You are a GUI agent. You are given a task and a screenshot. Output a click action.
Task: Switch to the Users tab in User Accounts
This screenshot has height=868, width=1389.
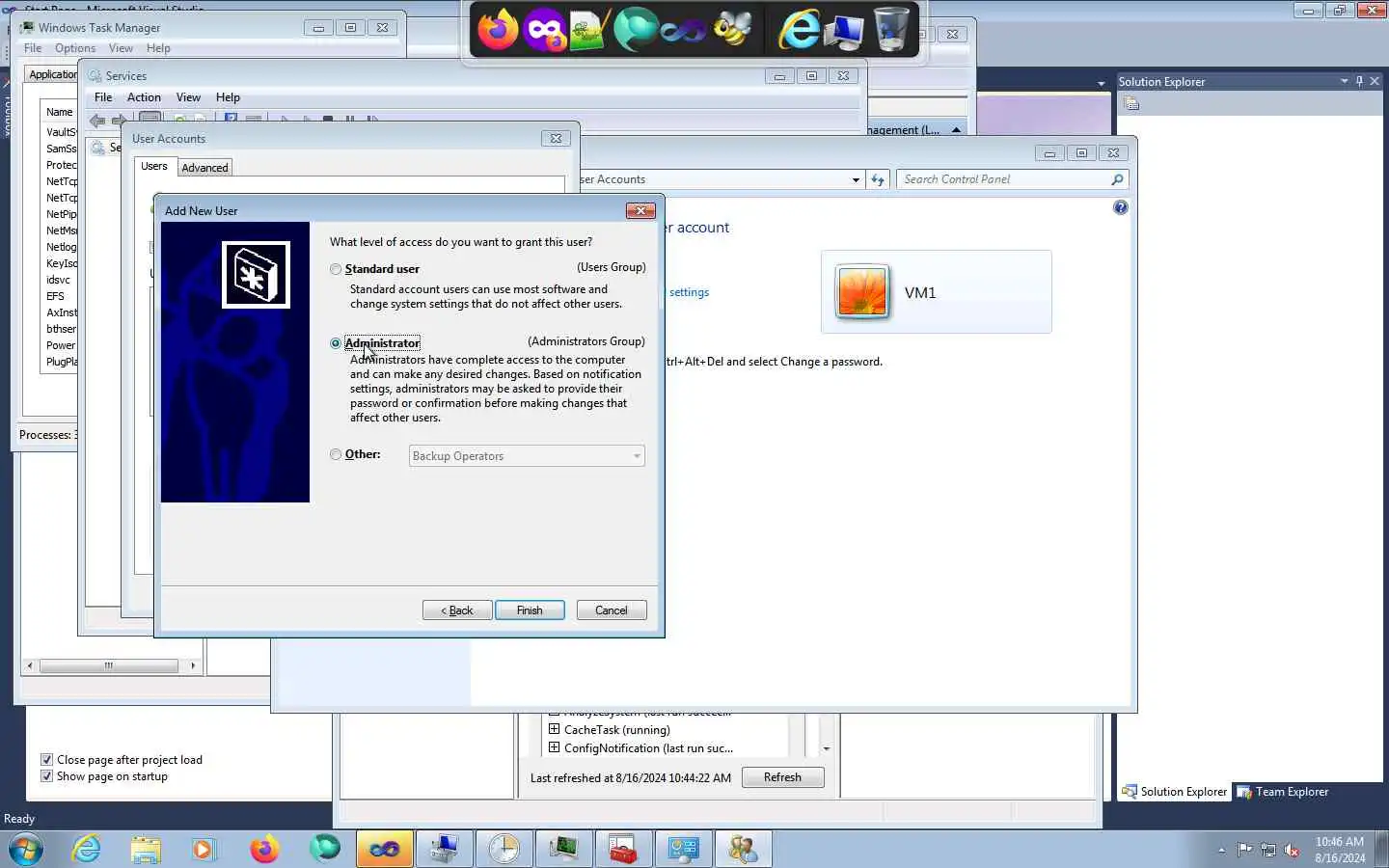(x=154, y=166)
